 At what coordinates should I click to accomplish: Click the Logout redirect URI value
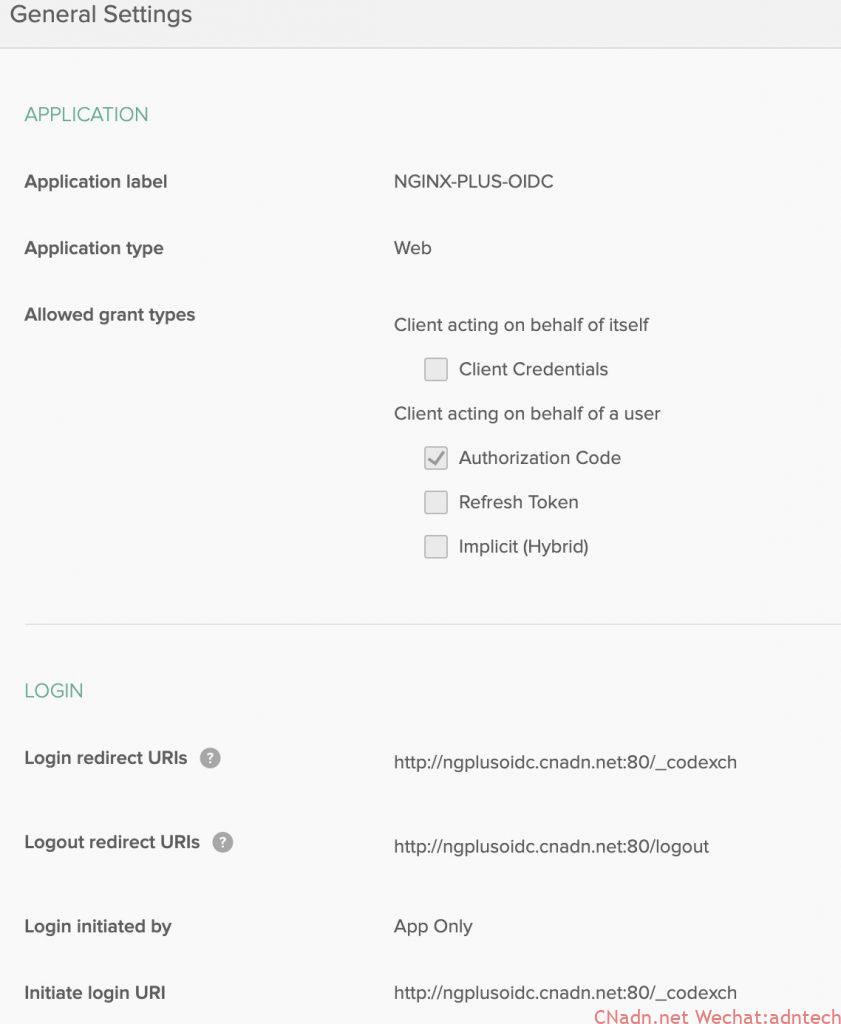551,846
